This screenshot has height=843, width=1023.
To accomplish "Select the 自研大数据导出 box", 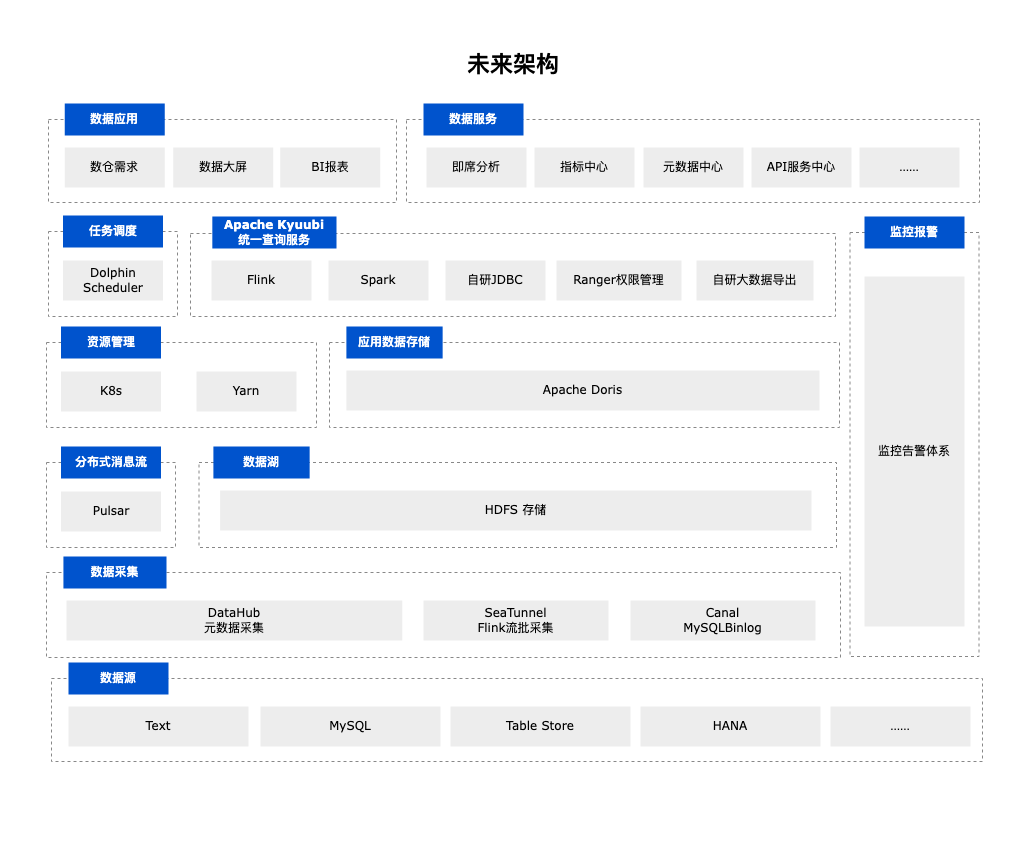I will click(754, 280).
